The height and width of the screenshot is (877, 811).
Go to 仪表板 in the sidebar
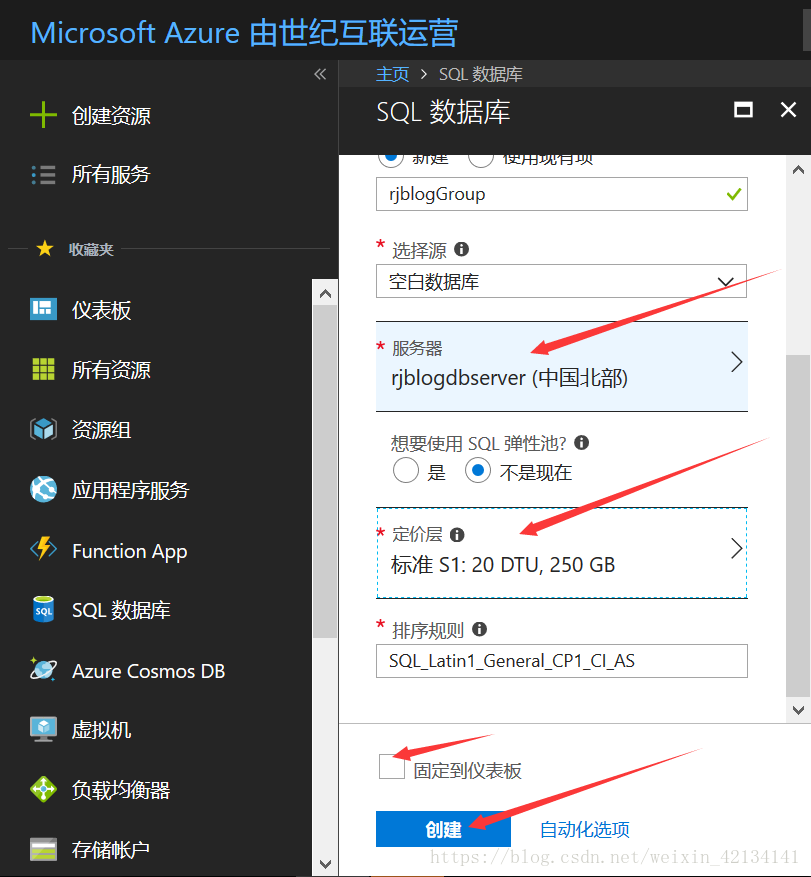(101, 310)
